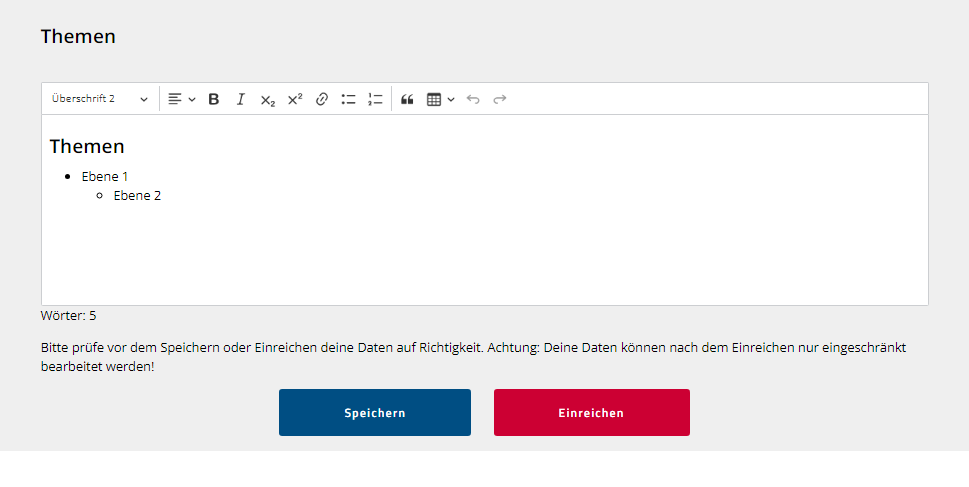Select the table icon in the toolbar
Image resolution: width=969 pixels, height=487 pixels.
(x=434, y=99)
